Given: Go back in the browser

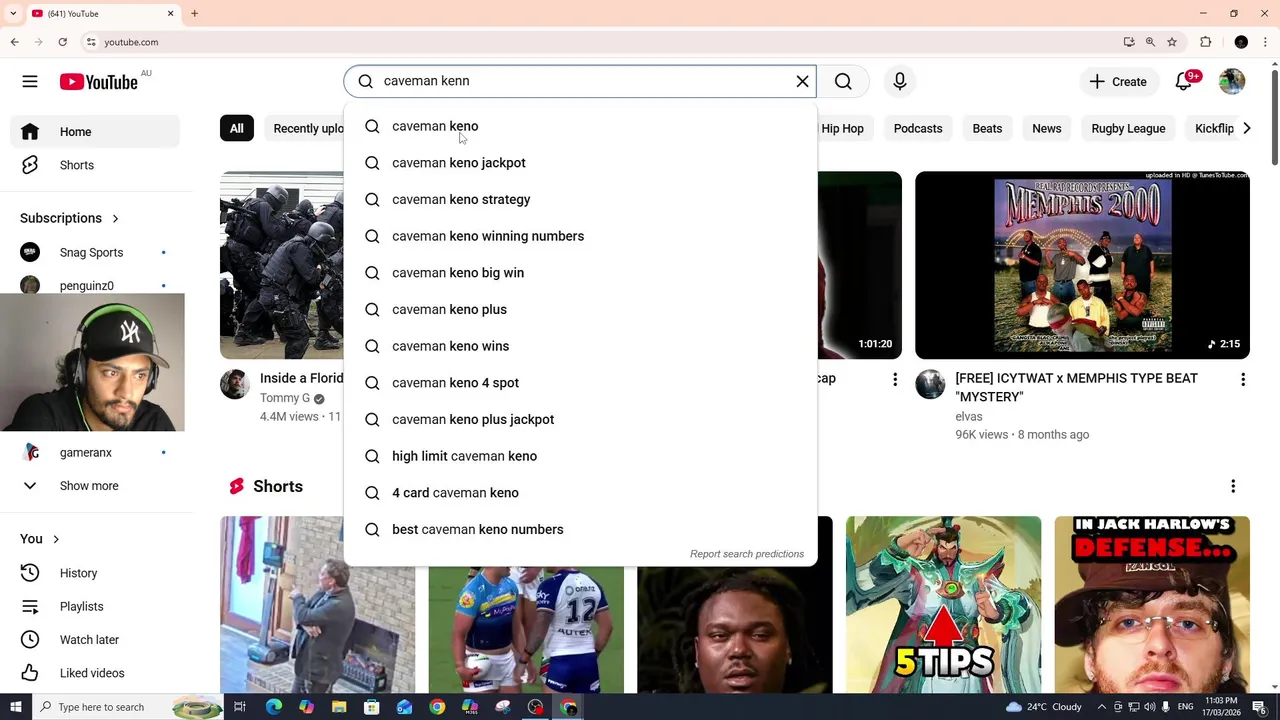Looking at the screenshot, I should coord(15,42).
